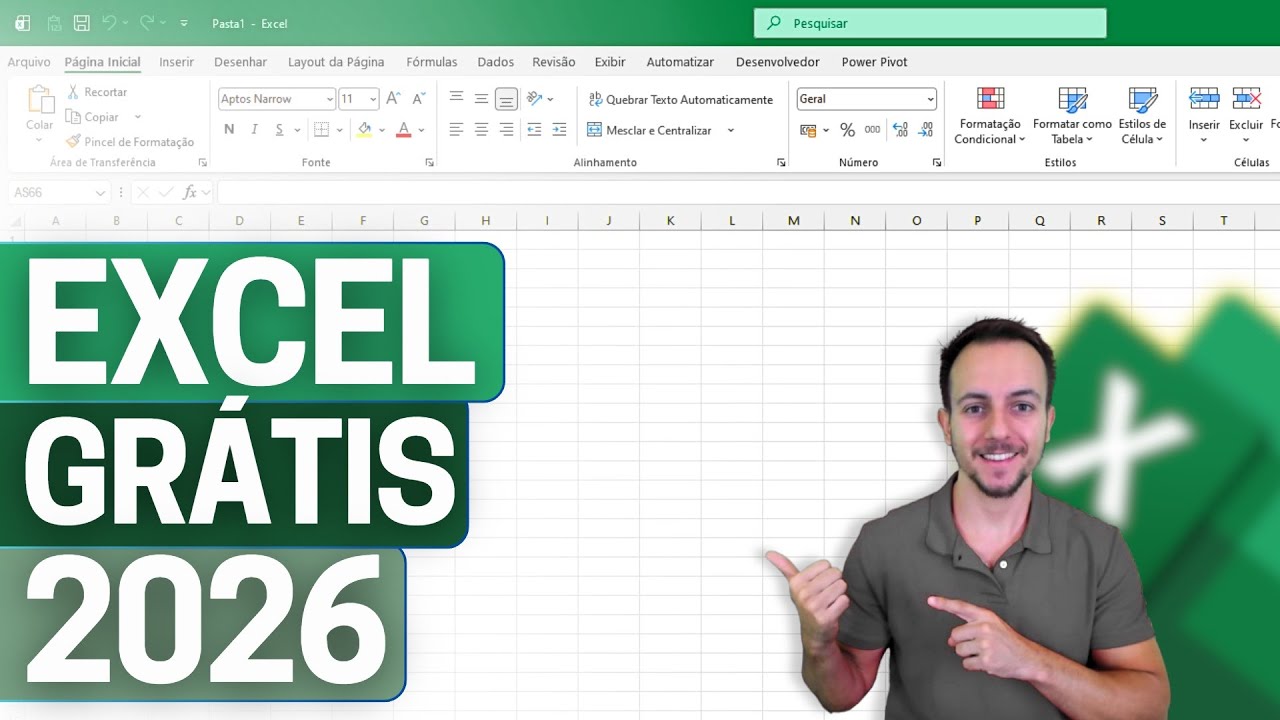Click Recortar scissors icon
Viewport: 1280px width, 720px height.
tap(73, 92)
